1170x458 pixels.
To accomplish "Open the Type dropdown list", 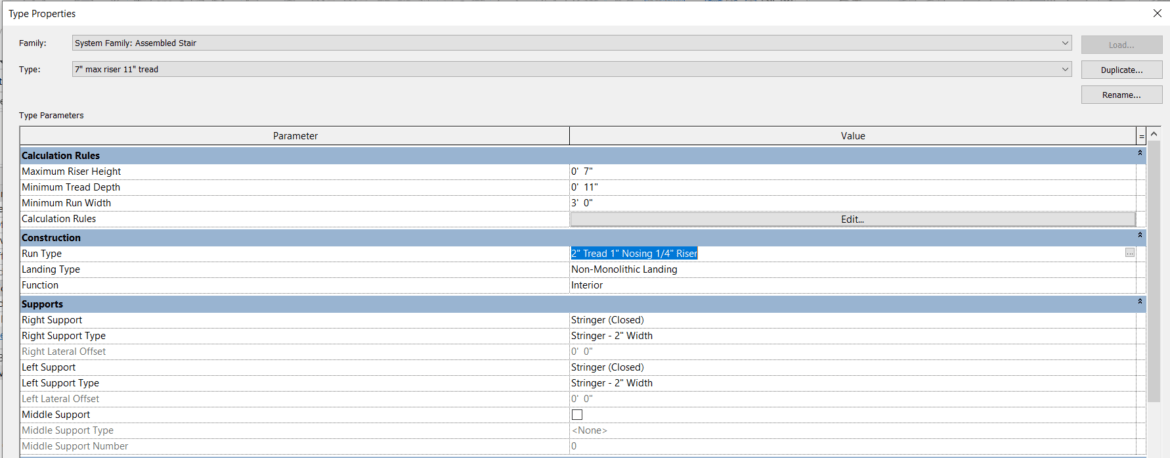I will pyautogui.click(x=1066, y=69).
